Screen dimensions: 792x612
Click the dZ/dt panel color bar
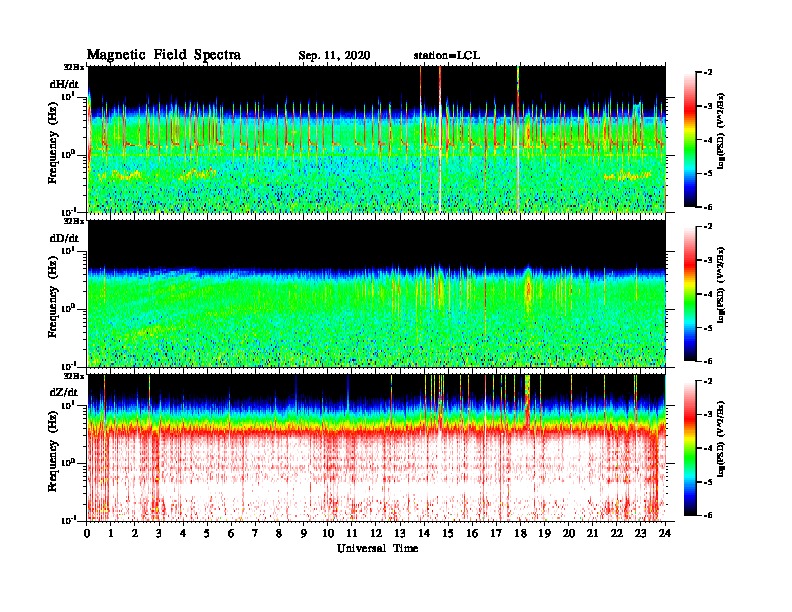tap(690, 448)
